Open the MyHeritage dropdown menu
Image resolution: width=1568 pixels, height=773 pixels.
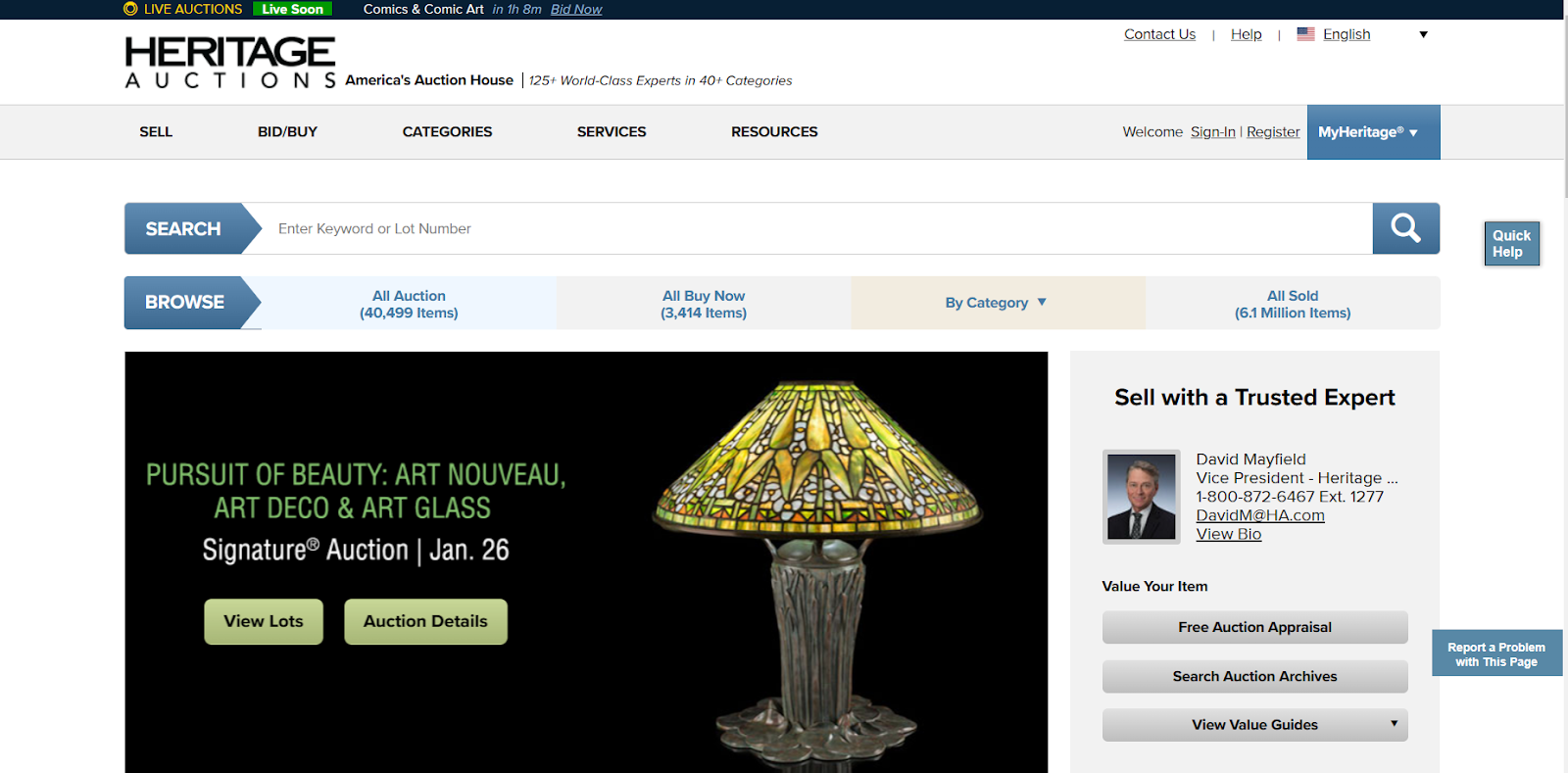pyautogui.click(x=1373, y=132)
